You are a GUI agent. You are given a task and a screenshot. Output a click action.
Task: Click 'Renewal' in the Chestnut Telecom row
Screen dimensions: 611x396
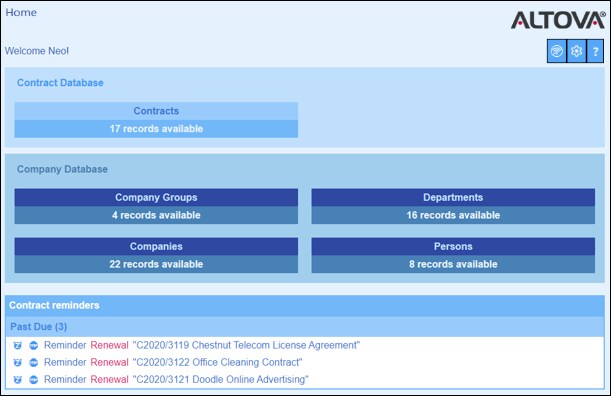point(109,345)
